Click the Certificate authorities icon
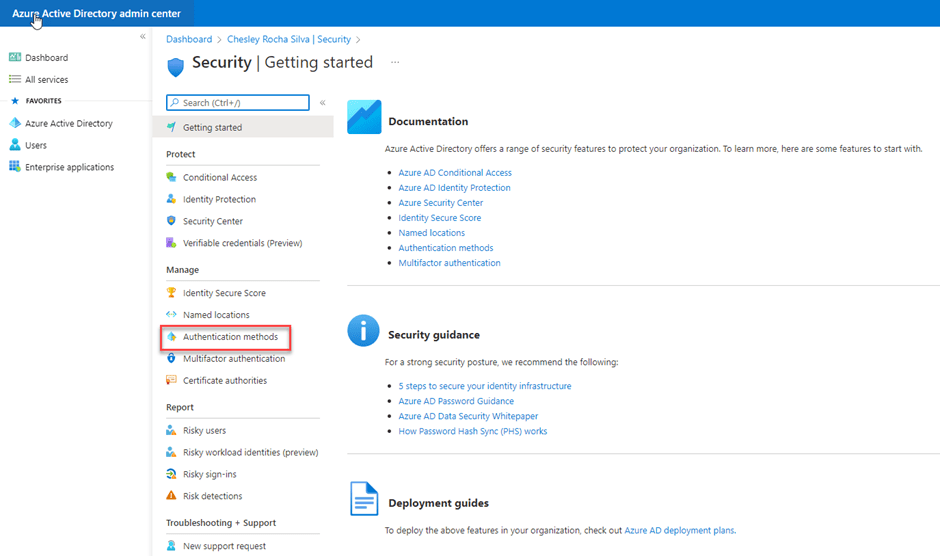Viewport: 940px width, 556px height. point(171,380)
